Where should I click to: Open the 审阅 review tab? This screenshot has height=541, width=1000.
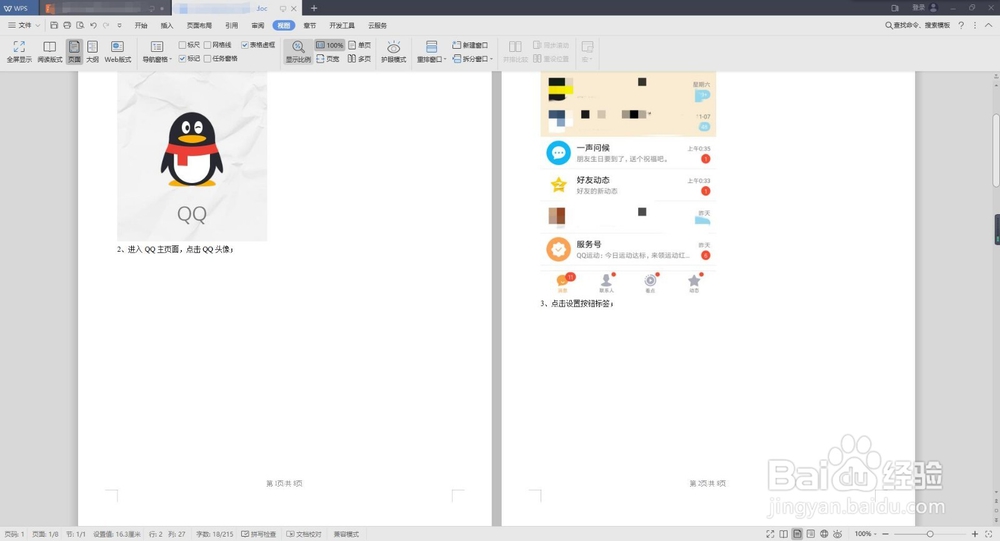(x=258, y=26)
